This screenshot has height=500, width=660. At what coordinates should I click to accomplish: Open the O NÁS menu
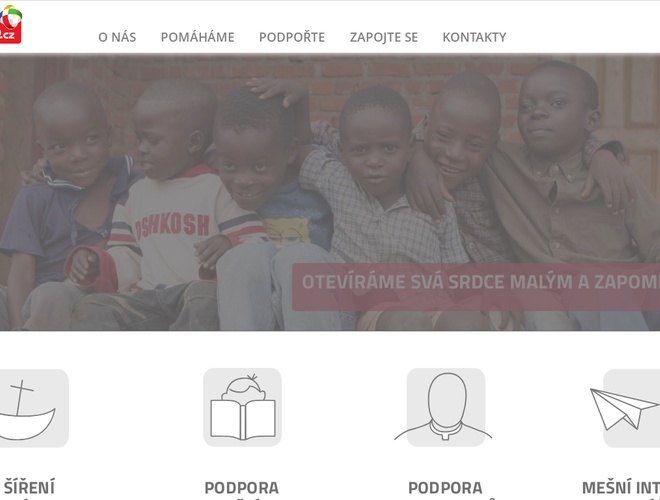117,37
